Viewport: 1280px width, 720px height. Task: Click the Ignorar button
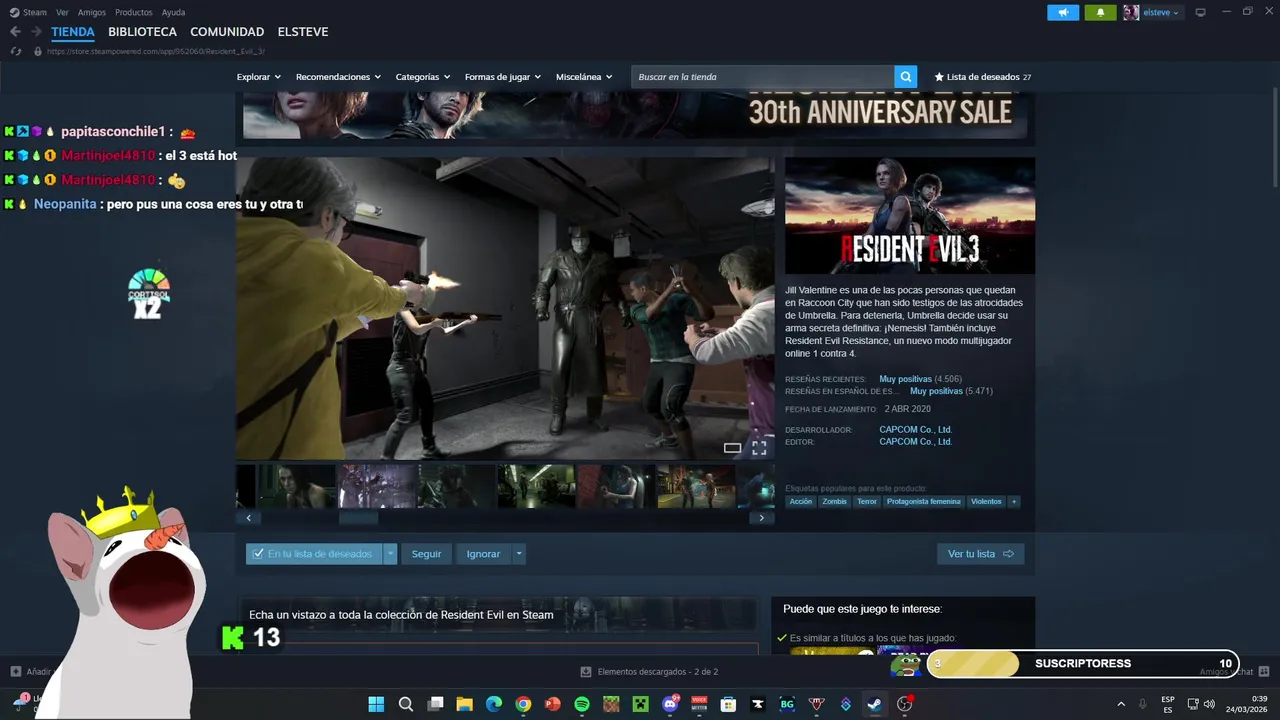[x=483, y=554]
